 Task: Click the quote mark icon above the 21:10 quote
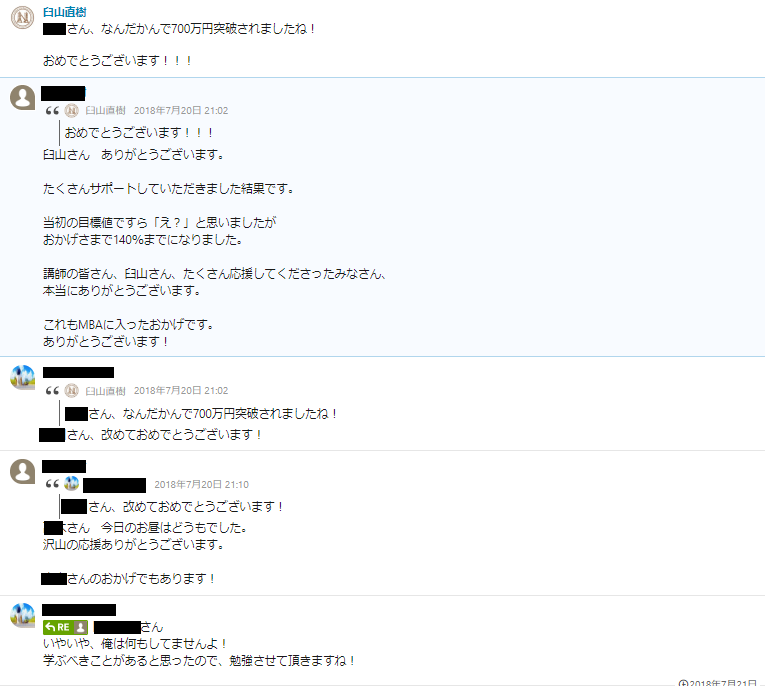[x=52, y=484]
